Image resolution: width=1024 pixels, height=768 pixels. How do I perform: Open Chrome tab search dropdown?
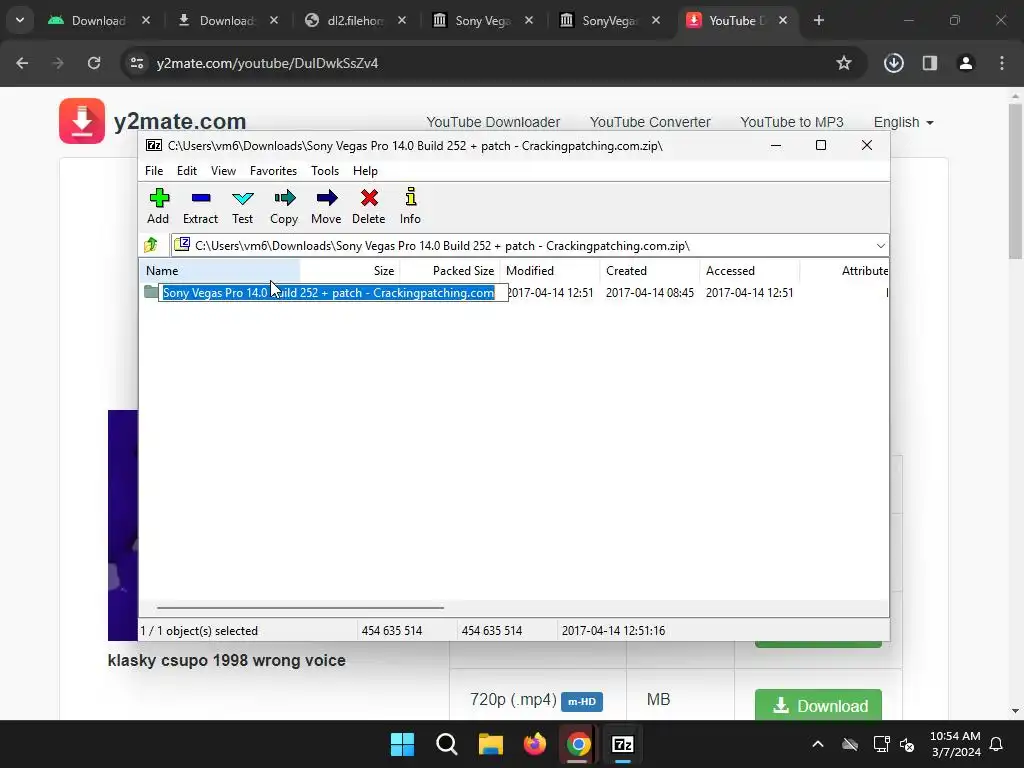pos(20,20)
